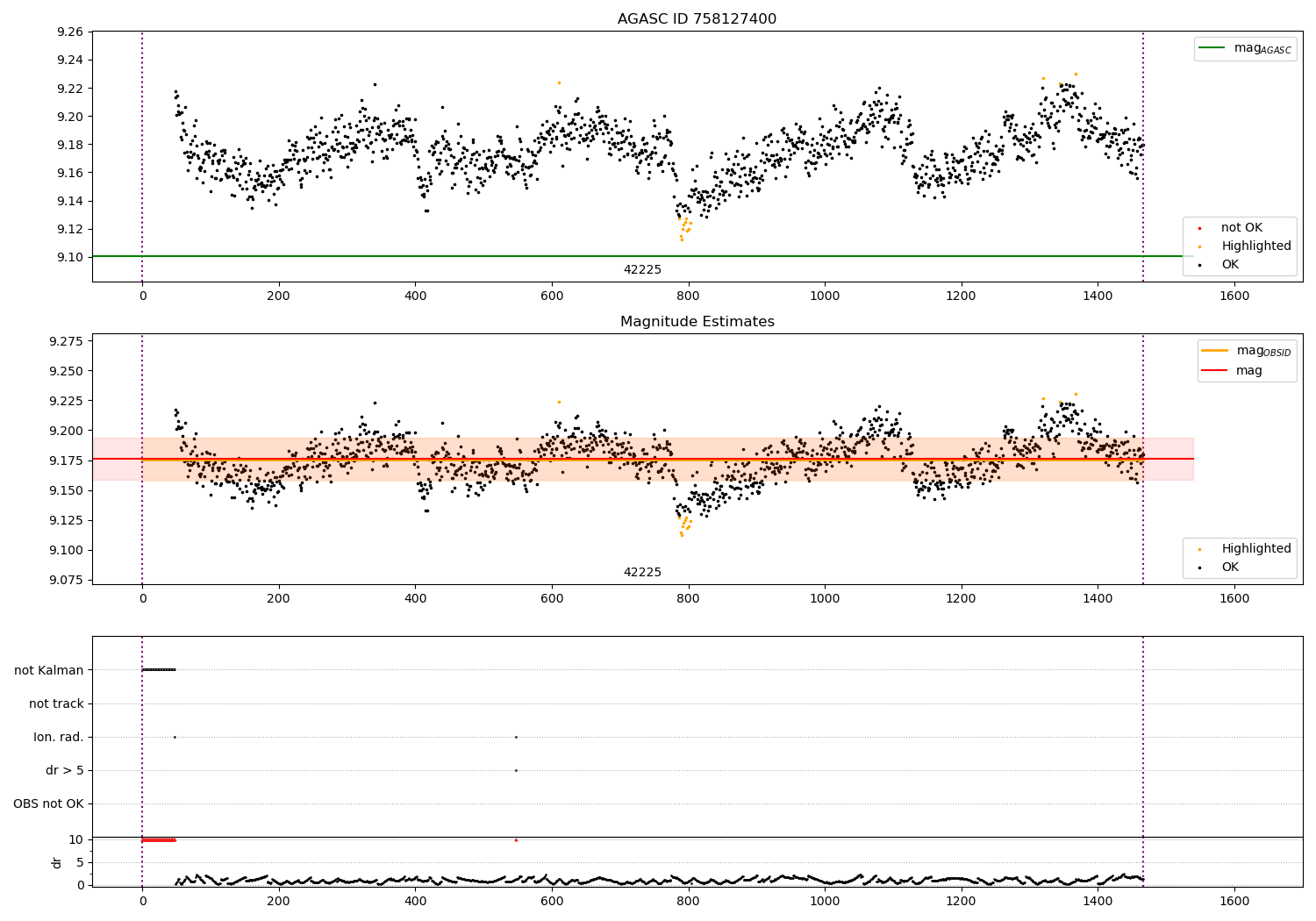Select the red 'mag' legend entry in the middle plot

coord(1232,371)
